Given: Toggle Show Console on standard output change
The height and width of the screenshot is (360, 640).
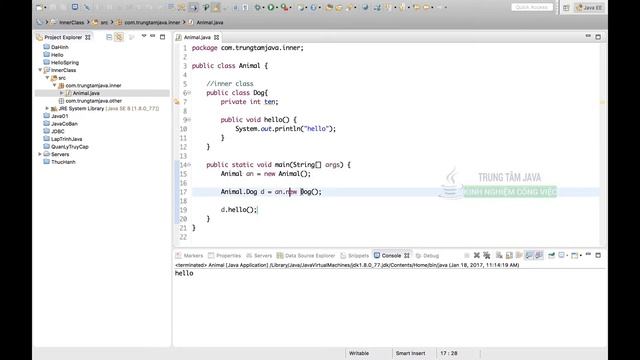Looking at the screenshot, I should tap(529, 256).
